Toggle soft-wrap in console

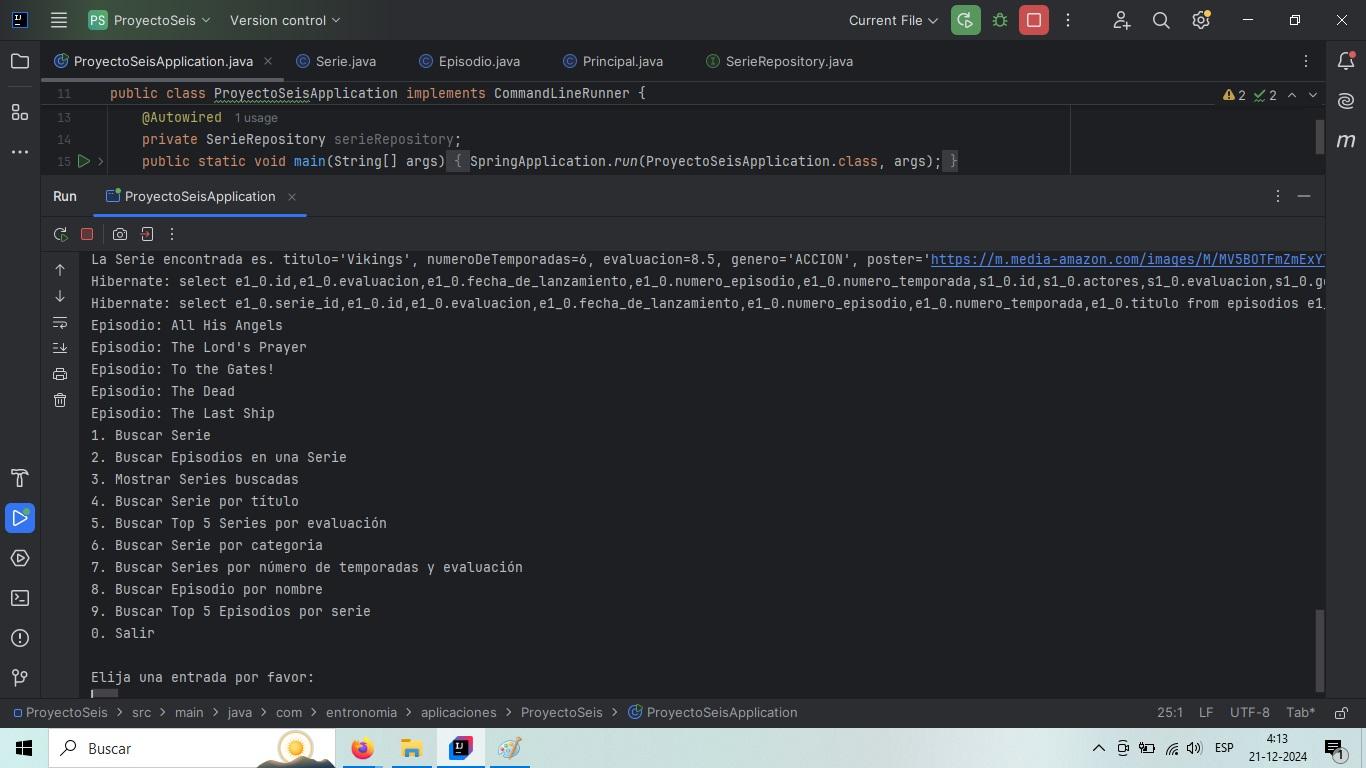coord(60,322)
